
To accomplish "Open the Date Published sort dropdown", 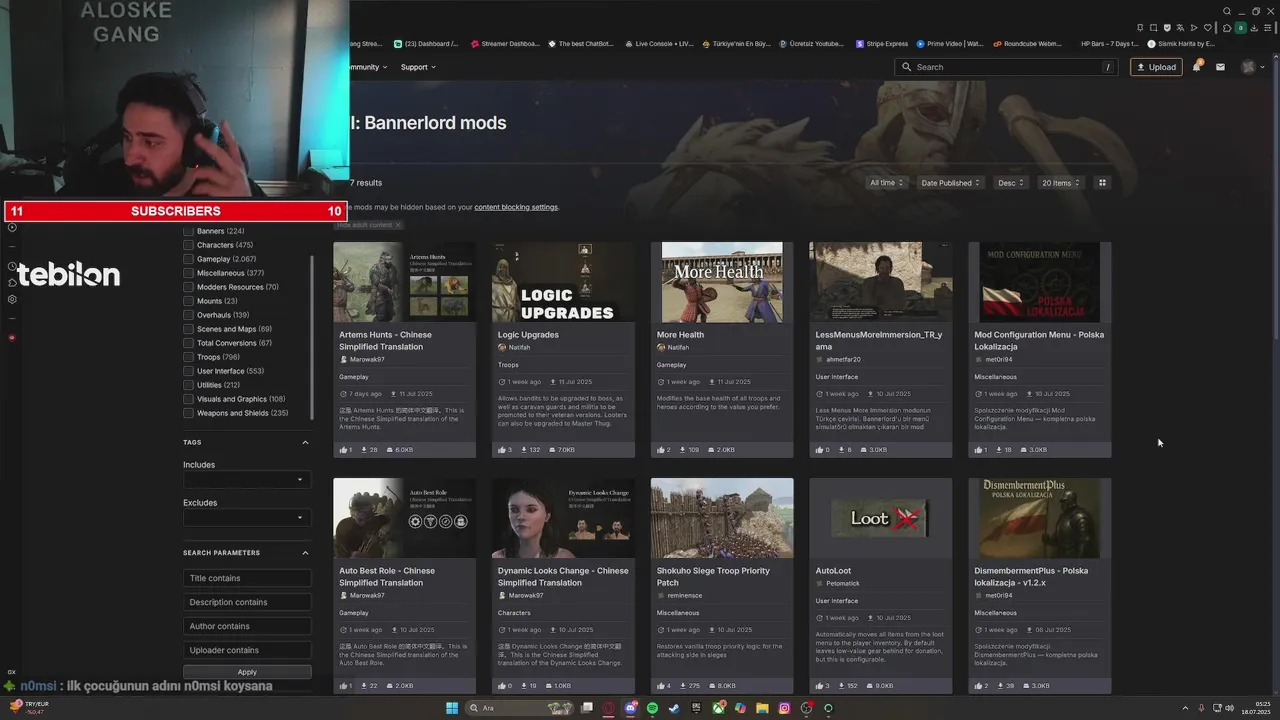I will (x=950, y=183).
